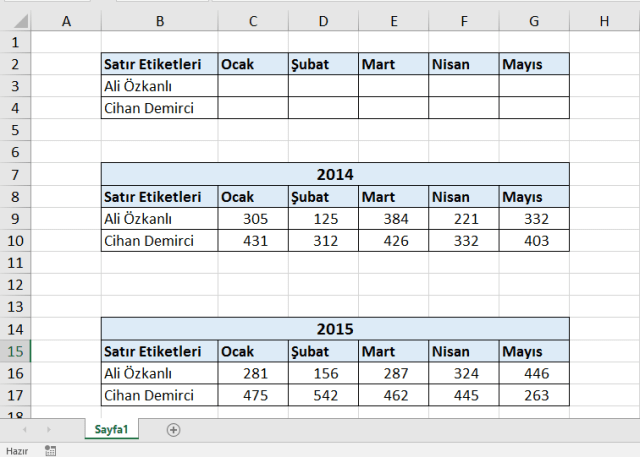Select cell with value 312
640x457 pixels.
pyautogui.click(x=323, y=241)
